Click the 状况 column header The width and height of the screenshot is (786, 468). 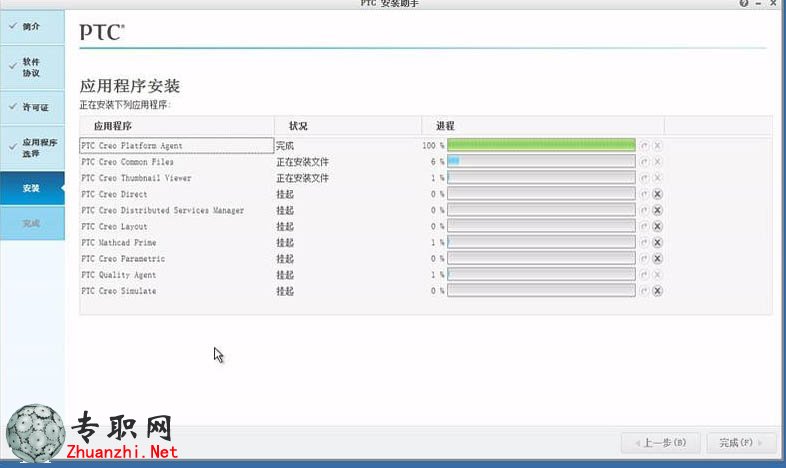348,126
